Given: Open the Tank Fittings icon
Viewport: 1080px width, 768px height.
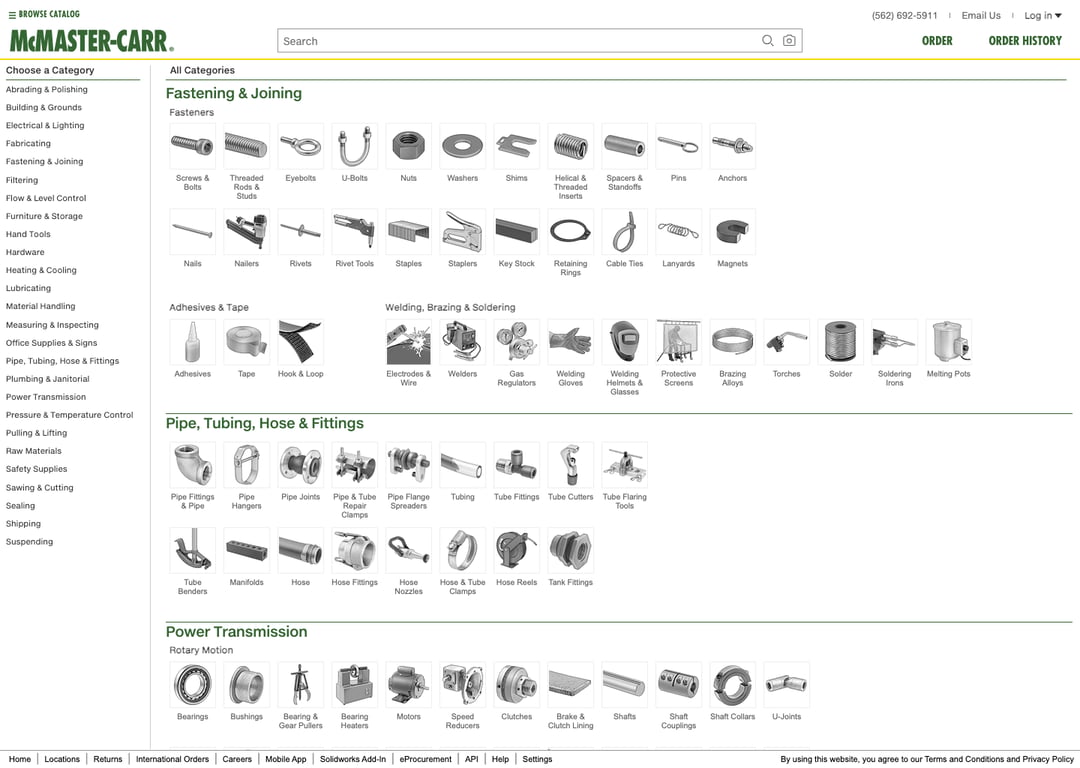Looking at the screenshot, I should pyautogui.click(x=570, y=550).
